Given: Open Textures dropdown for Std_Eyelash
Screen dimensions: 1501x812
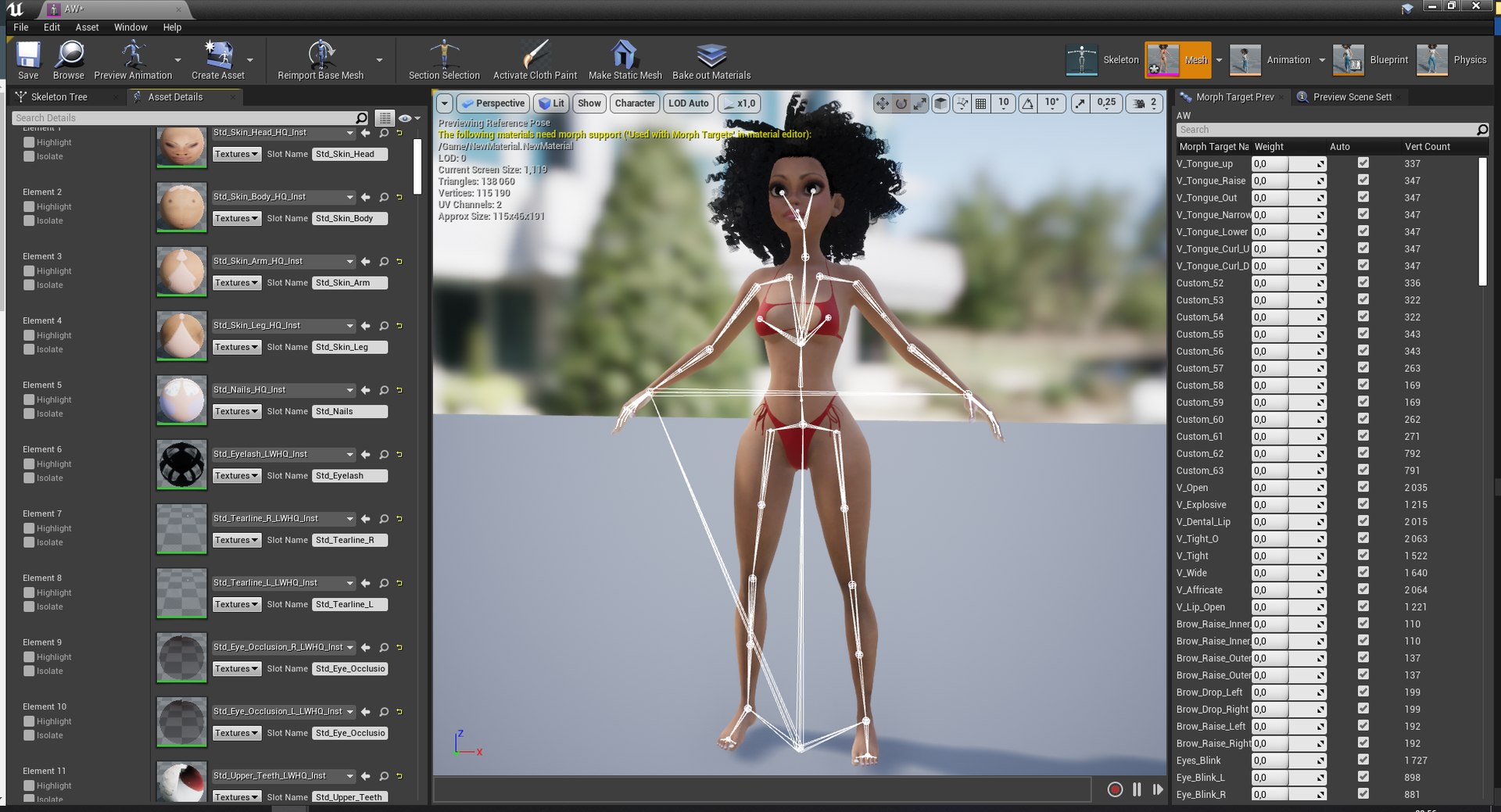Looking at the screenshot, I should 236,476.
